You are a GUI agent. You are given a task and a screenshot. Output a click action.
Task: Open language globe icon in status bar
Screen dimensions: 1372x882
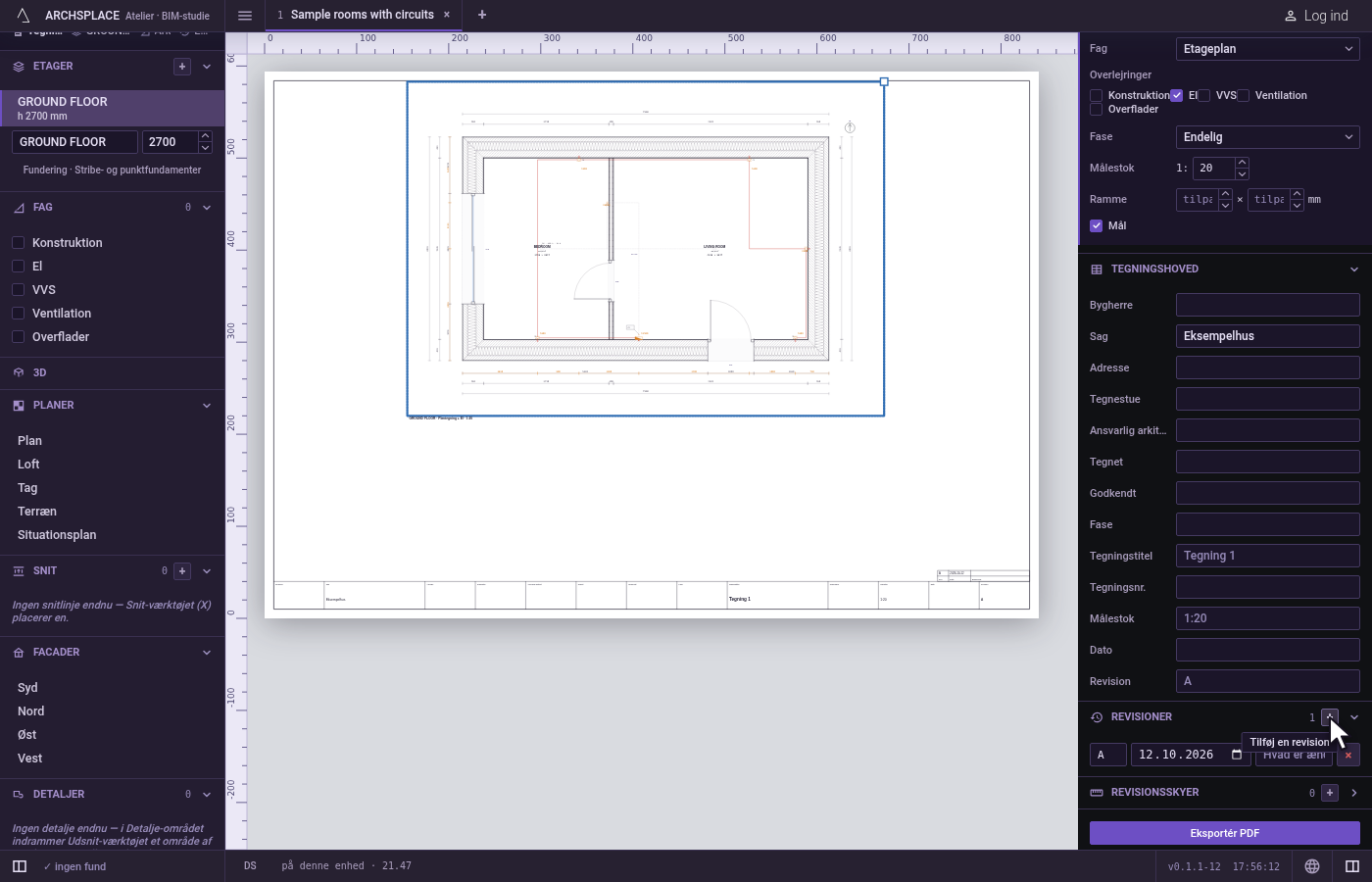tap(1312, 866)
